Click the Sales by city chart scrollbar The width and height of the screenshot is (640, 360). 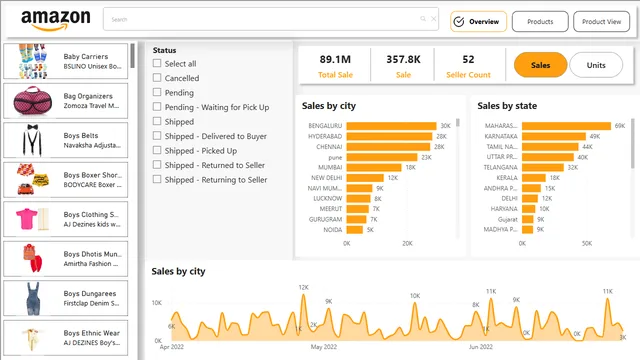458,122
